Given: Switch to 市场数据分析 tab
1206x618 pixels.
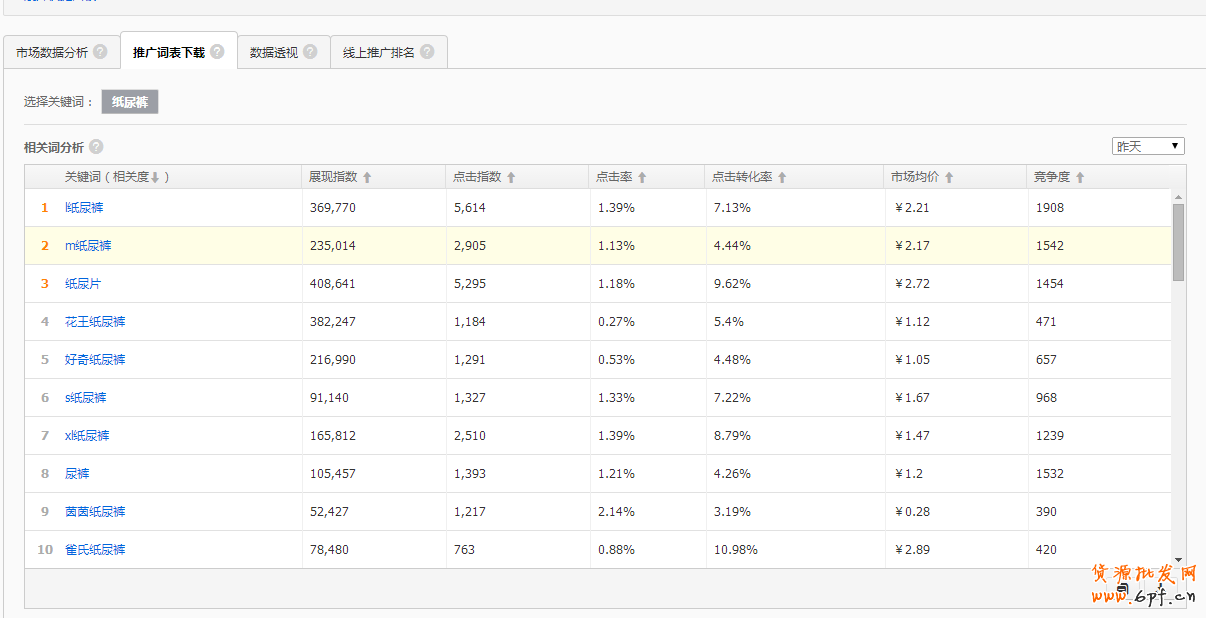Looking at the screenshot, I should pyautogui.click(x=52, y=52).
